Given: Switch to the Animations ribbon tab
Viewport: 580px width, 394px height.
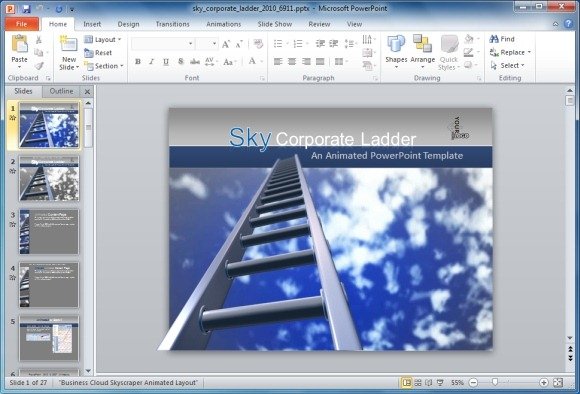Looking at the screenshot, I should [x=223, y=24].
